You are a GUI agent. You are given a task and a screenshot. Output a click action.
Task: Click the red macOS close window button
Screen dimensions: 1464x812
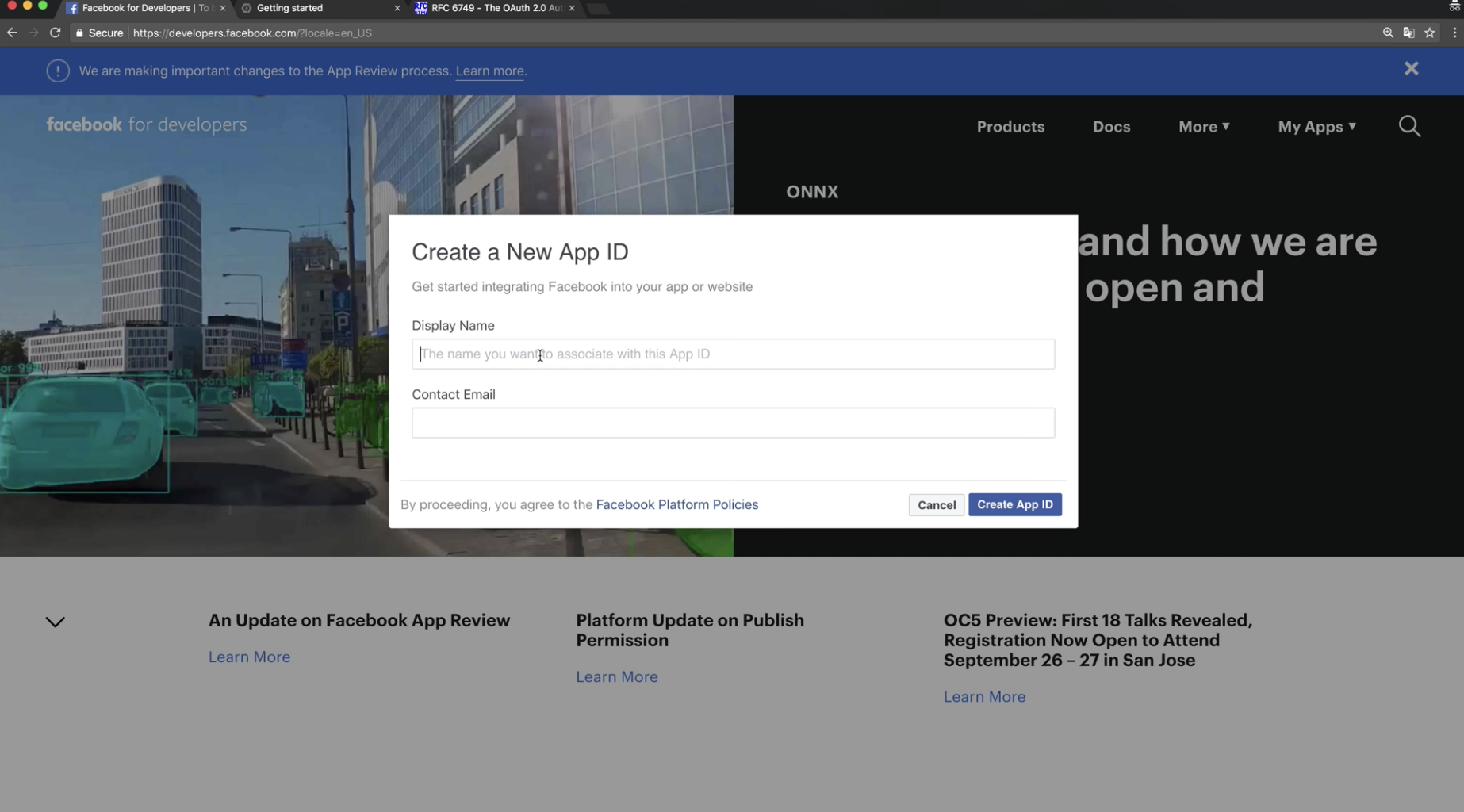(x=12, y=6)
